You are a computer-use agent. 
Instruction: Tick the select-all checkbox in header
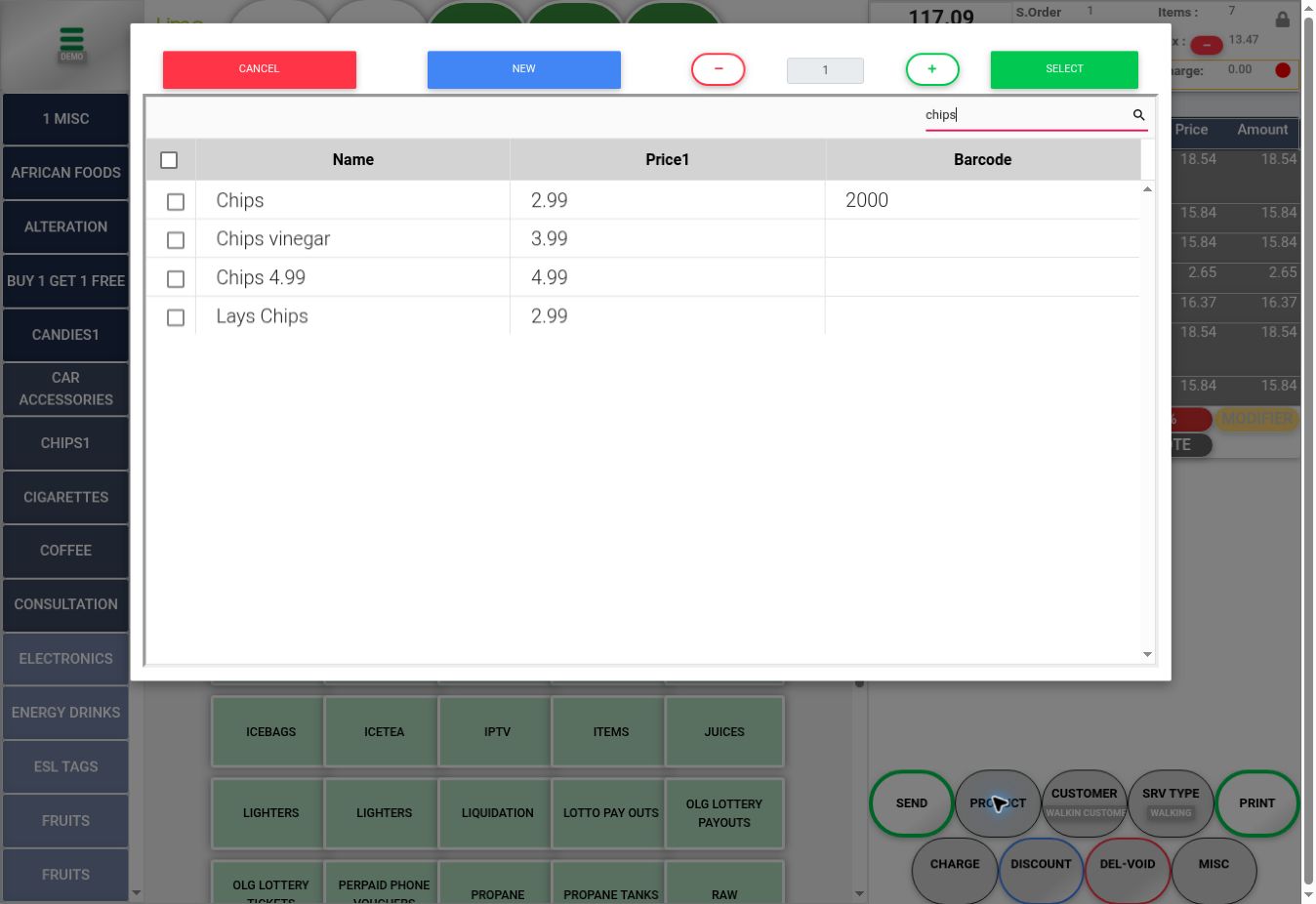coord(169,160)
